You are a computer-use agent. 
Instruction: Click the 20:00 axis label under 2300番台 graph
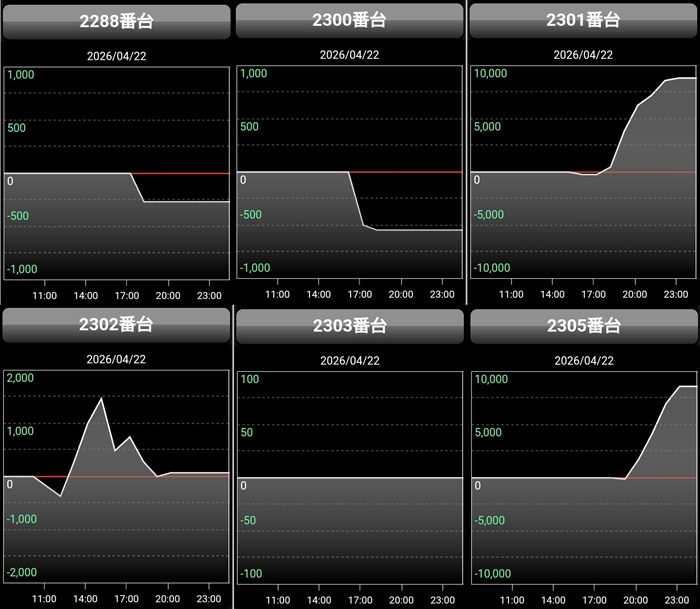[x=400, y=295]
